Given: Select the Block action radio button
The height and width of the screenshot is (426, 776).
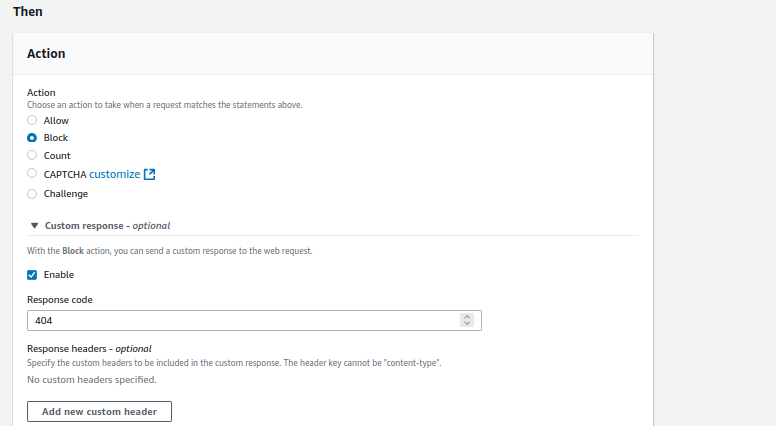Looking at the screenshot, I should point(32,138).
